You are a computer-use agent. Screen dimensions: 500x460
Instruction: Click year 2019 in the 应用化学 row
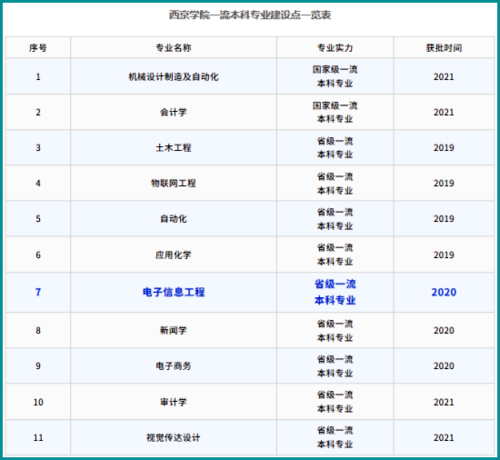point(444,255)
